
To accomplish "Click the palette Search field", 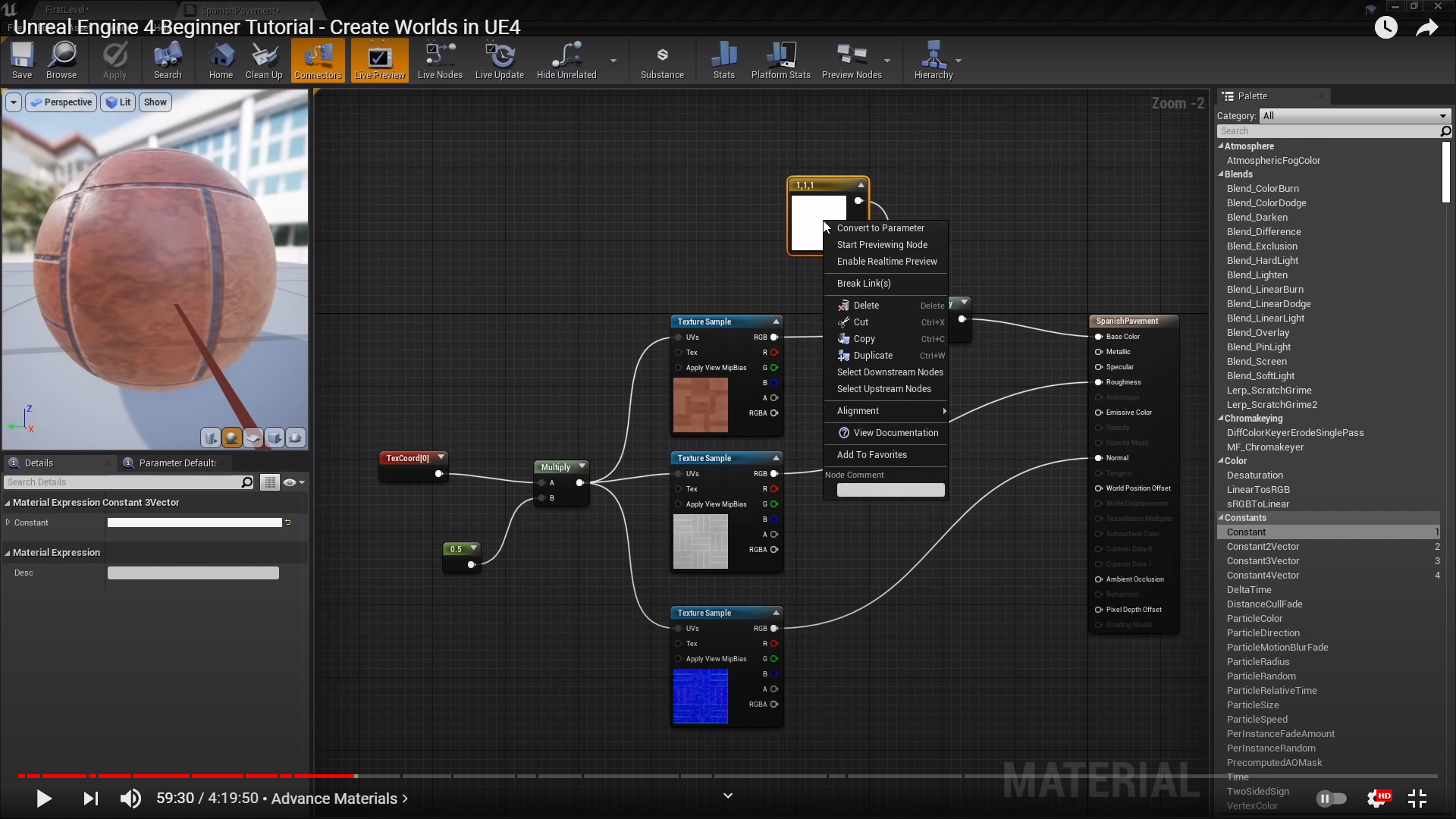I will [x=1327, y=131].
